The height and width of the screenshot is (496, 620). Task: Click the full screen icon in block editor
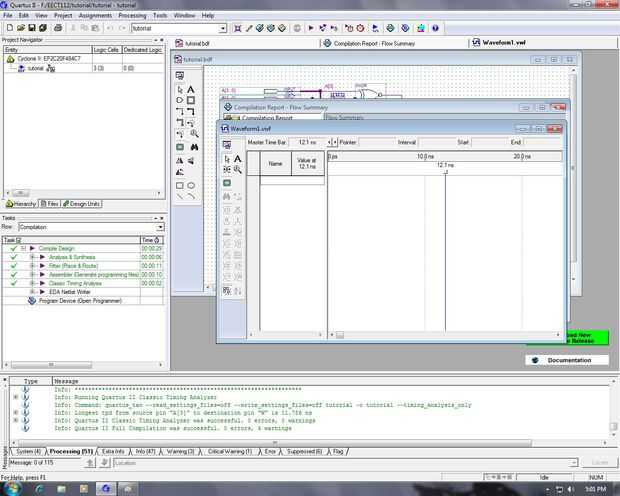(x=180, y=147)
